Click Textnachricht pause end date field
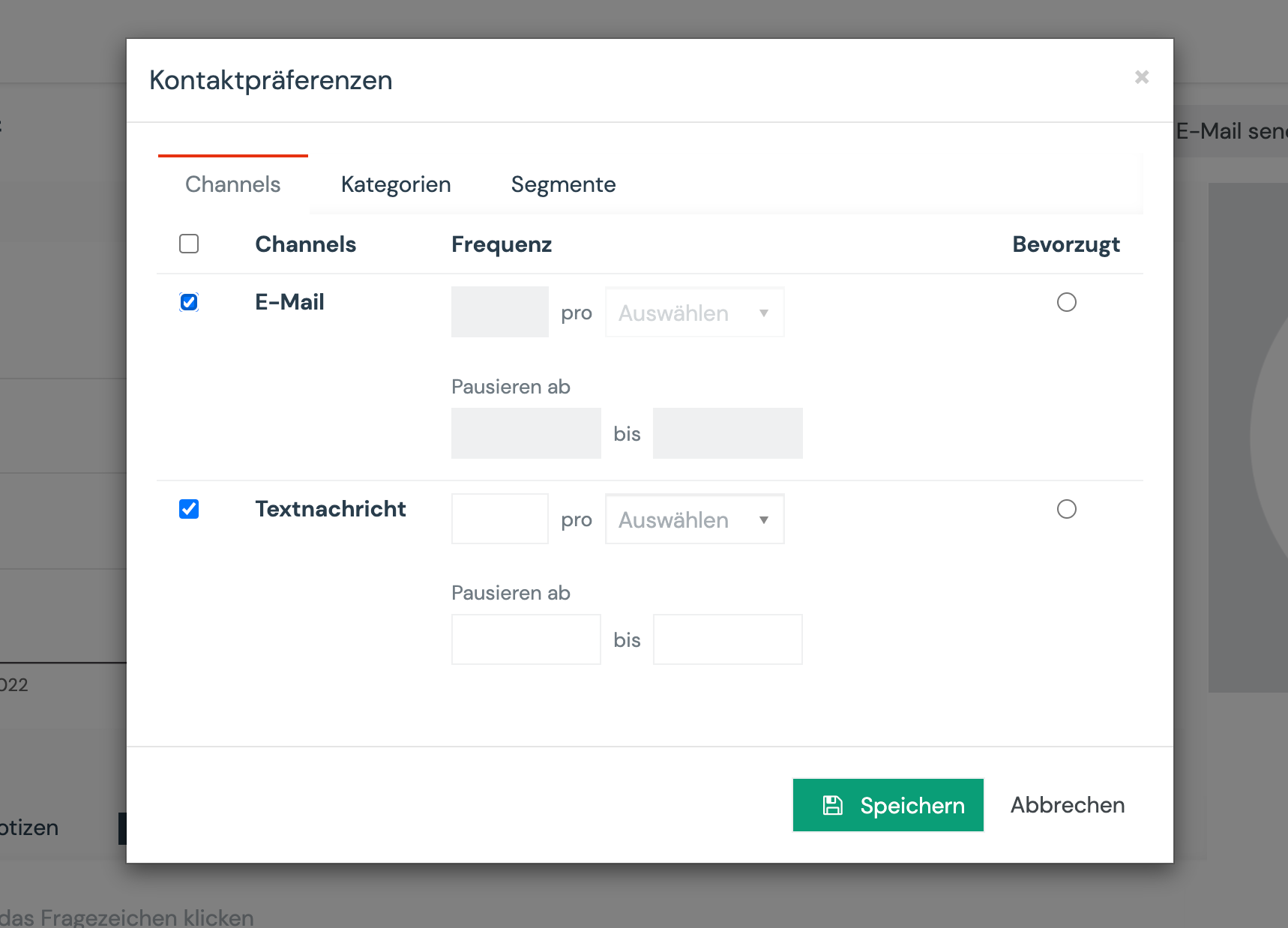 point(727,639)
